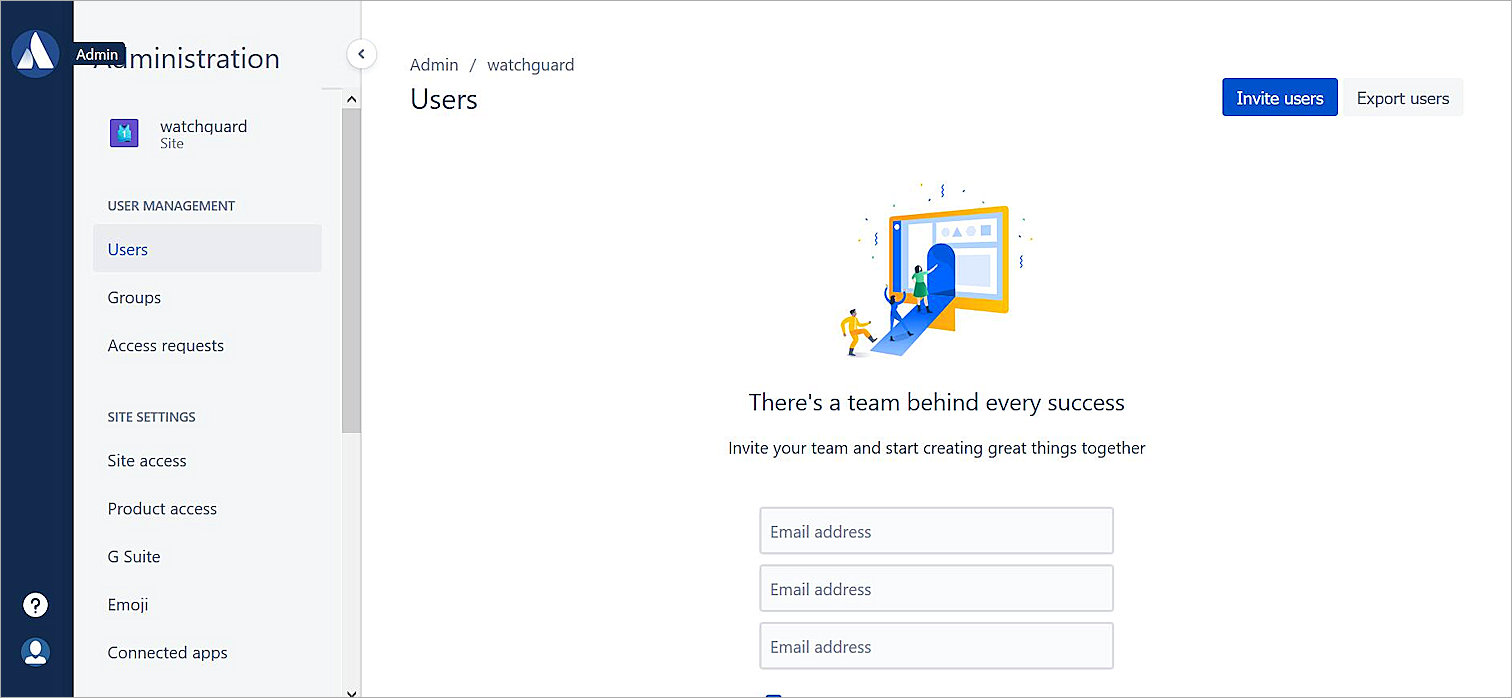Click the Export users button
Image resolution: width=1512 pixels, height=698 pixels.
1402,98
